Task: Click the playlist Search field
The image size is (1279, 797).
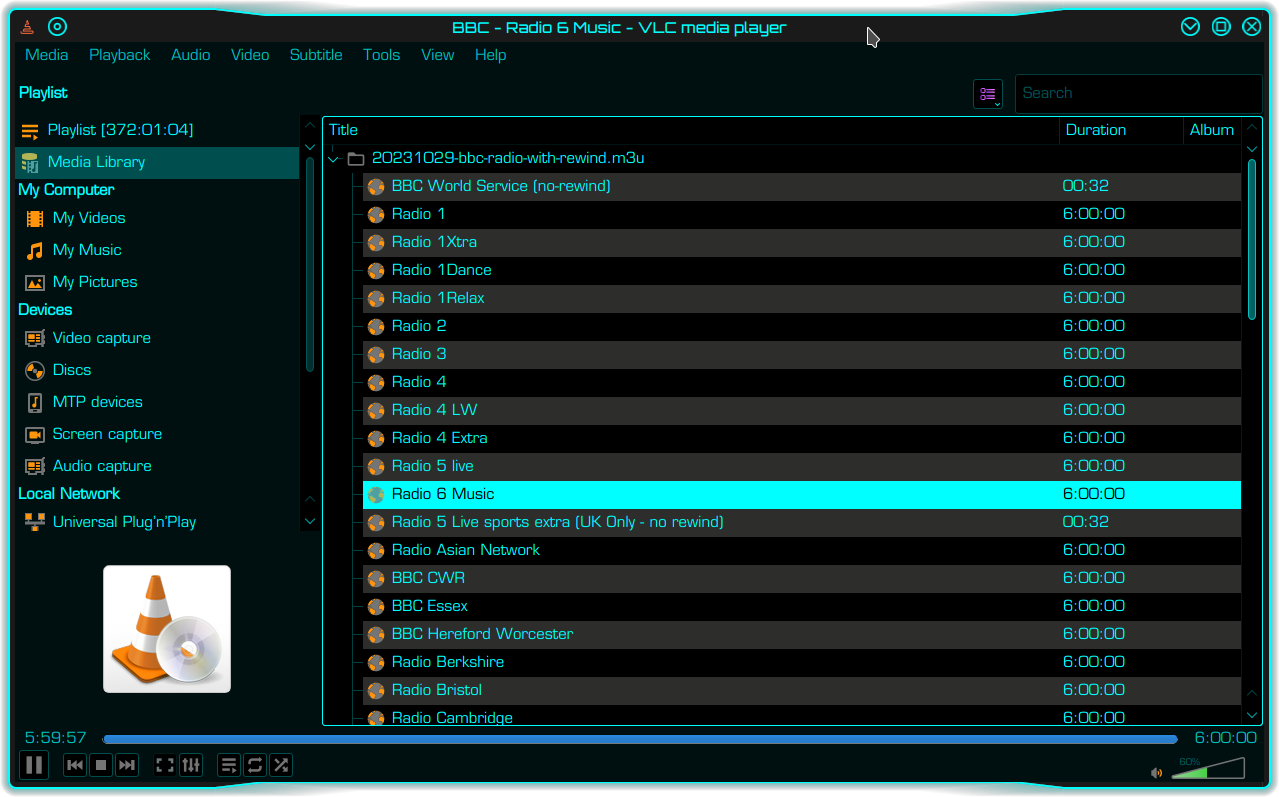Action: point(1137,93)
